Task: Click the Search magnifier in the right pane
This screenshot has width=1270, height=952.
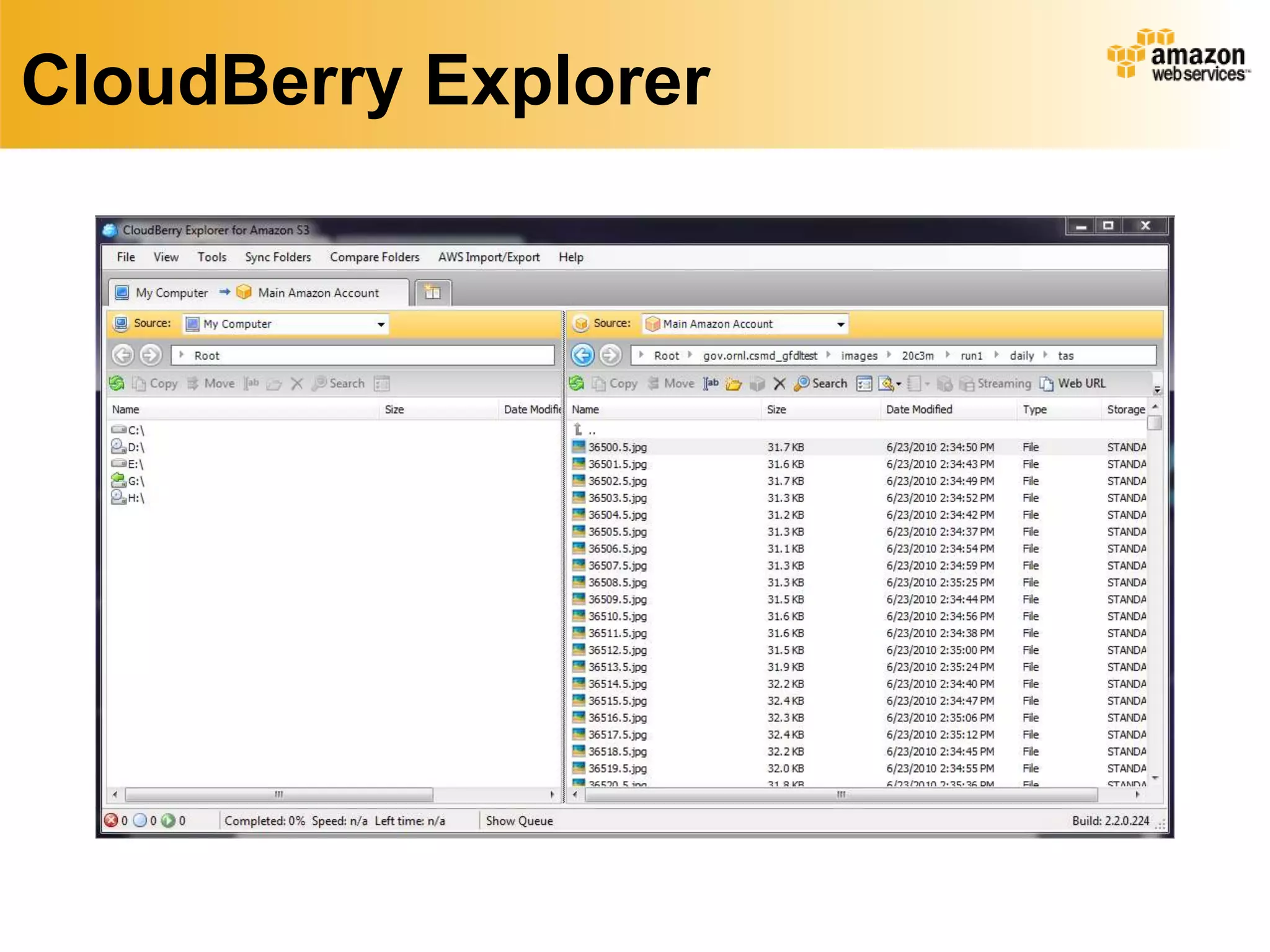Action: click(801, 384)
